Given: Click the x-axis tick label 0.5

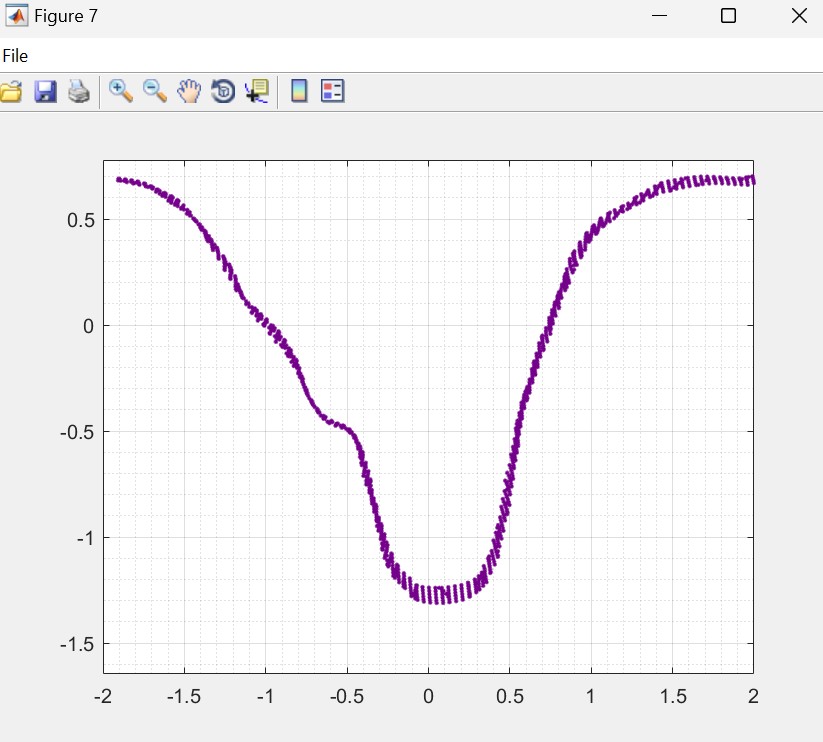Looking at the screenshot, I should pyautogui.click(x=509, y=696).
